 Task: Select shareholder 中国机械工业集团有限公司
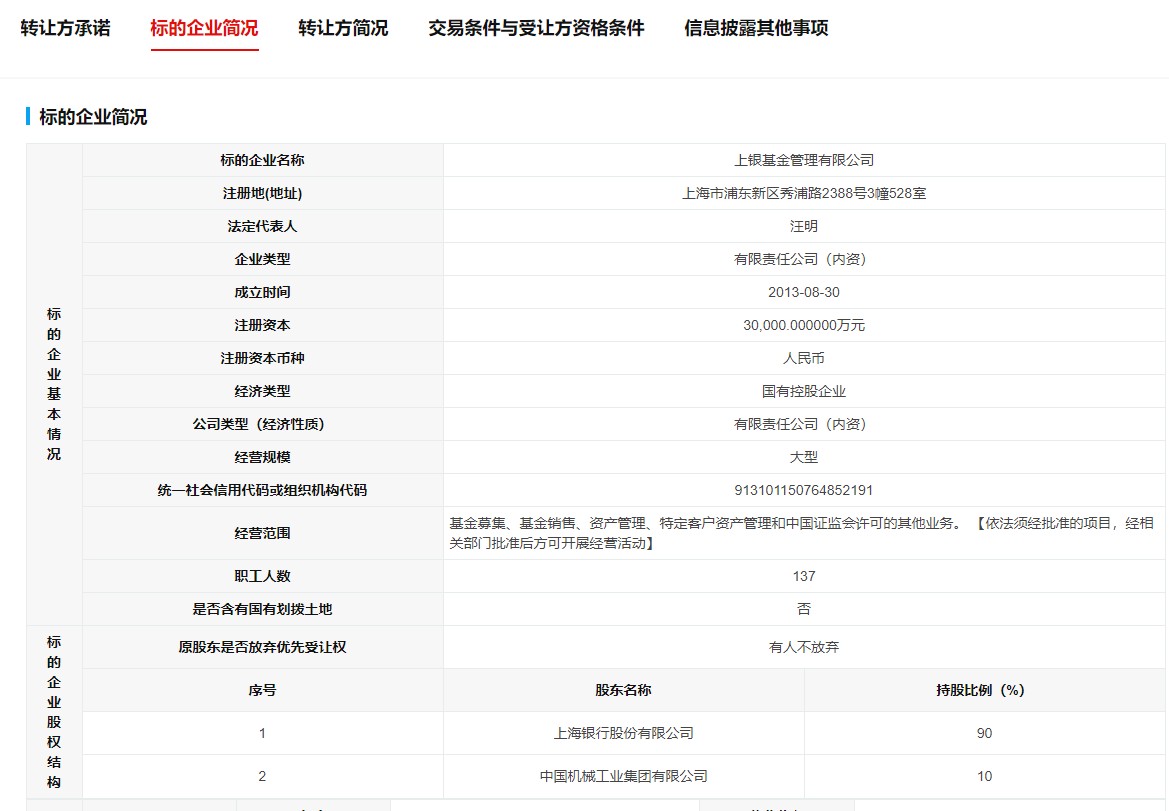[x=623, y=776]
